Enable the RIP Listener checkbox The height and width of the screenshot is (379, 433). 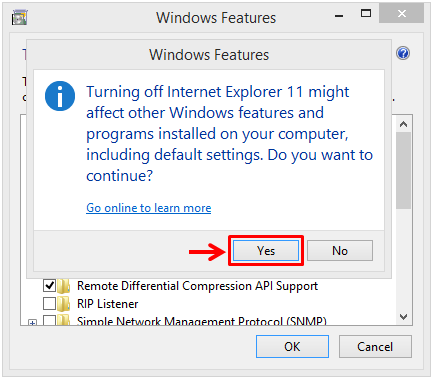(x=49, y=304)
